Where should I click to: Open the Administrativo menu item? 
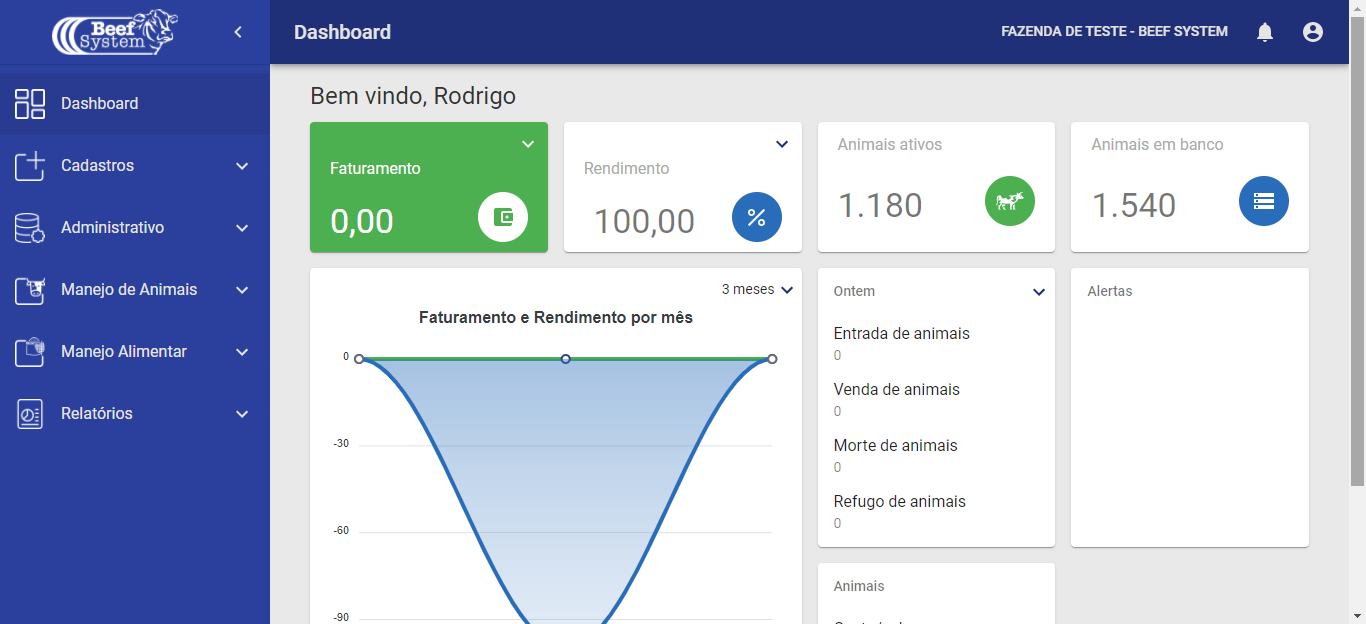(x=135, y=228)
